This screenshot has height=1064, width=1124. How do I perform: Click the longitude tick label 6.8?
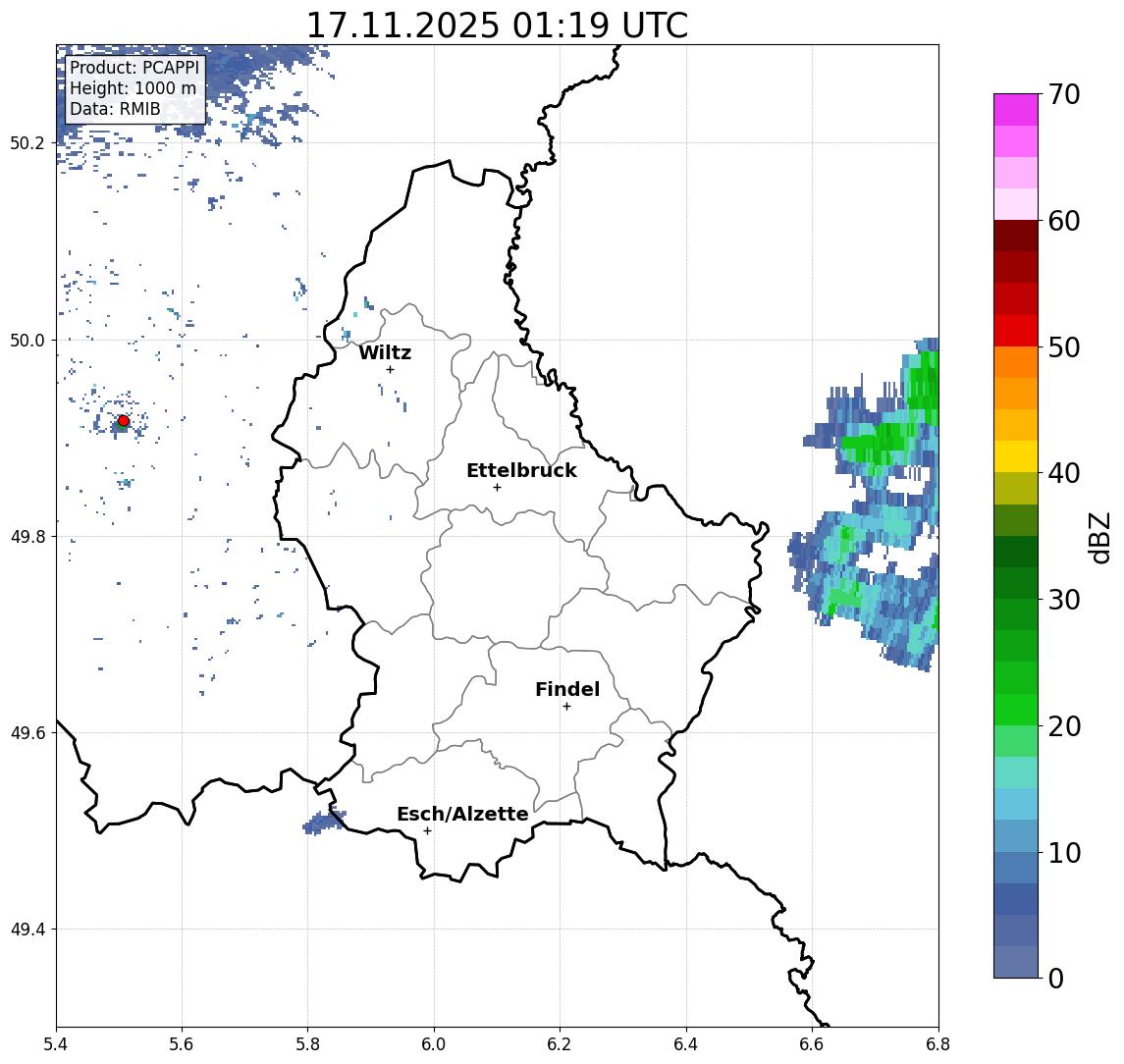click(938, 1044)
